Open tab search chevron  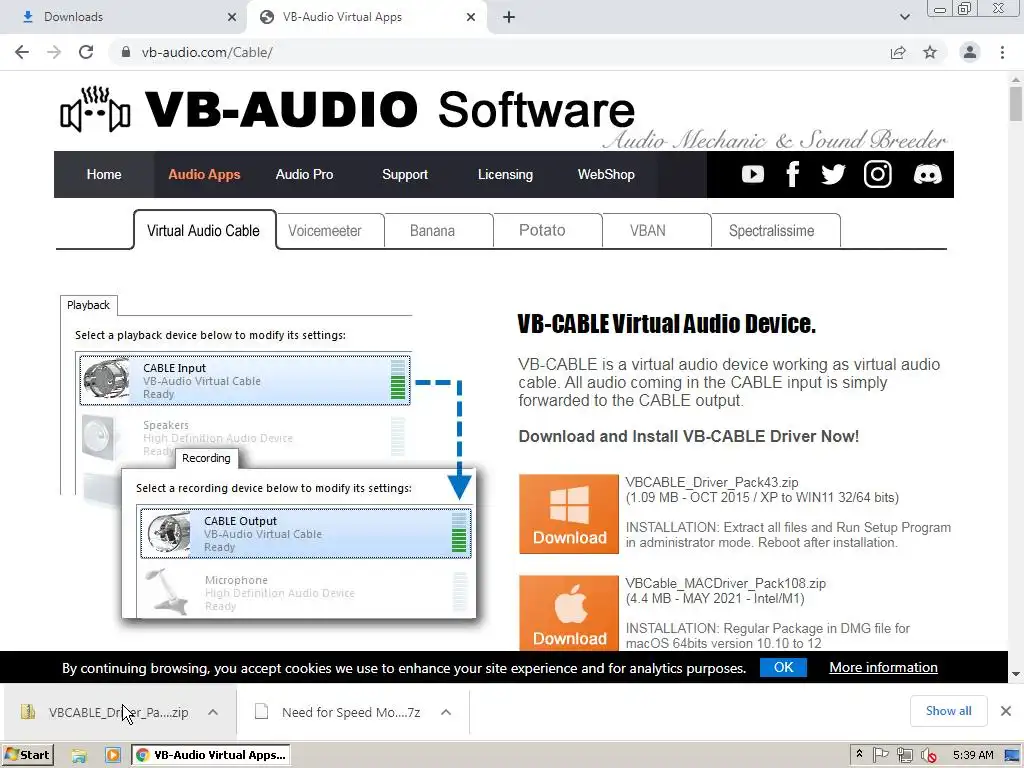pos(904,17)
